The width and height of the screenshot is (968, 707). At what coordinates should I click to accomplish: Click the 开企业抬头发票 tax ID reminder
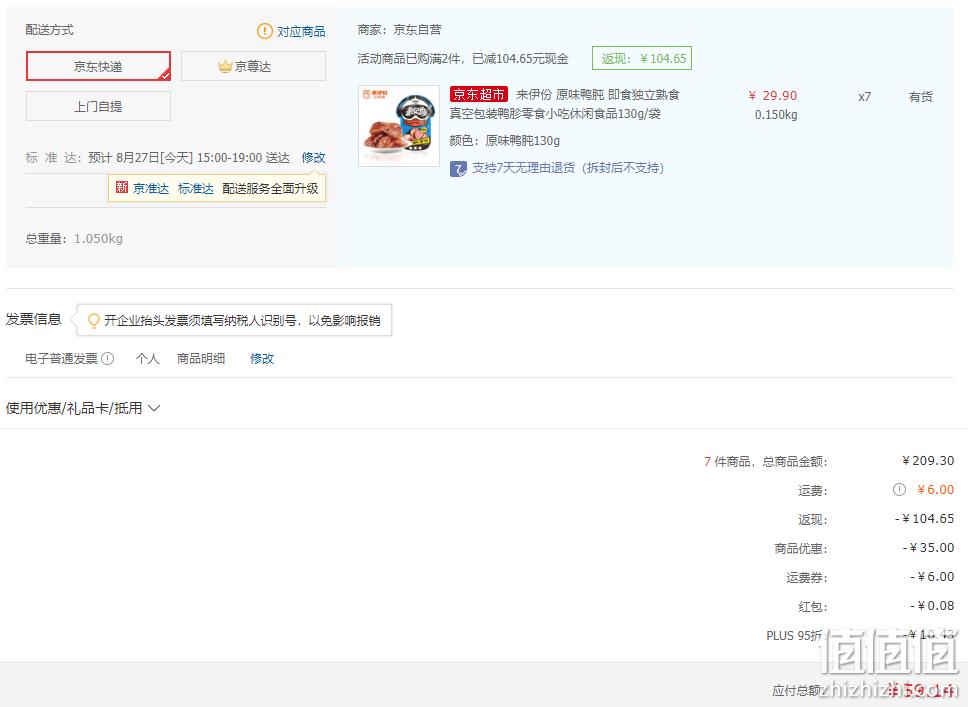point(242,320)
